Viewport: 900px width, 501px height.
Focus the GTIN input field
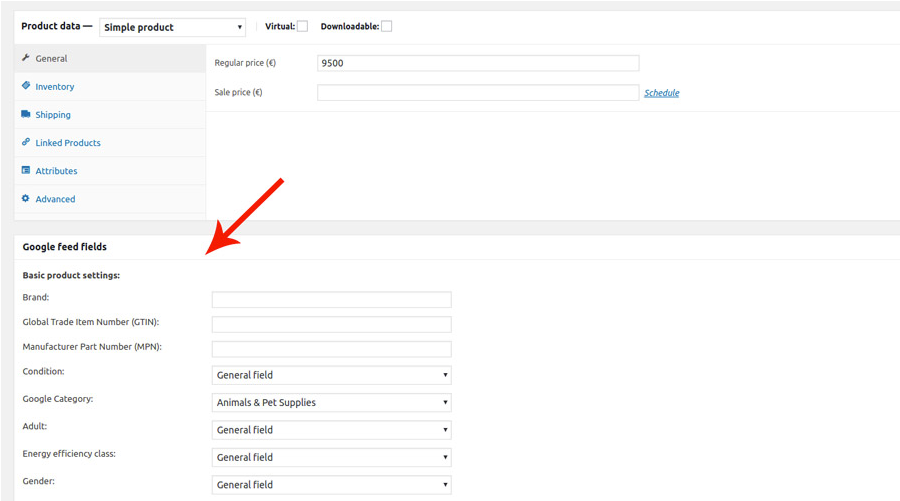(x=331, y=324)
